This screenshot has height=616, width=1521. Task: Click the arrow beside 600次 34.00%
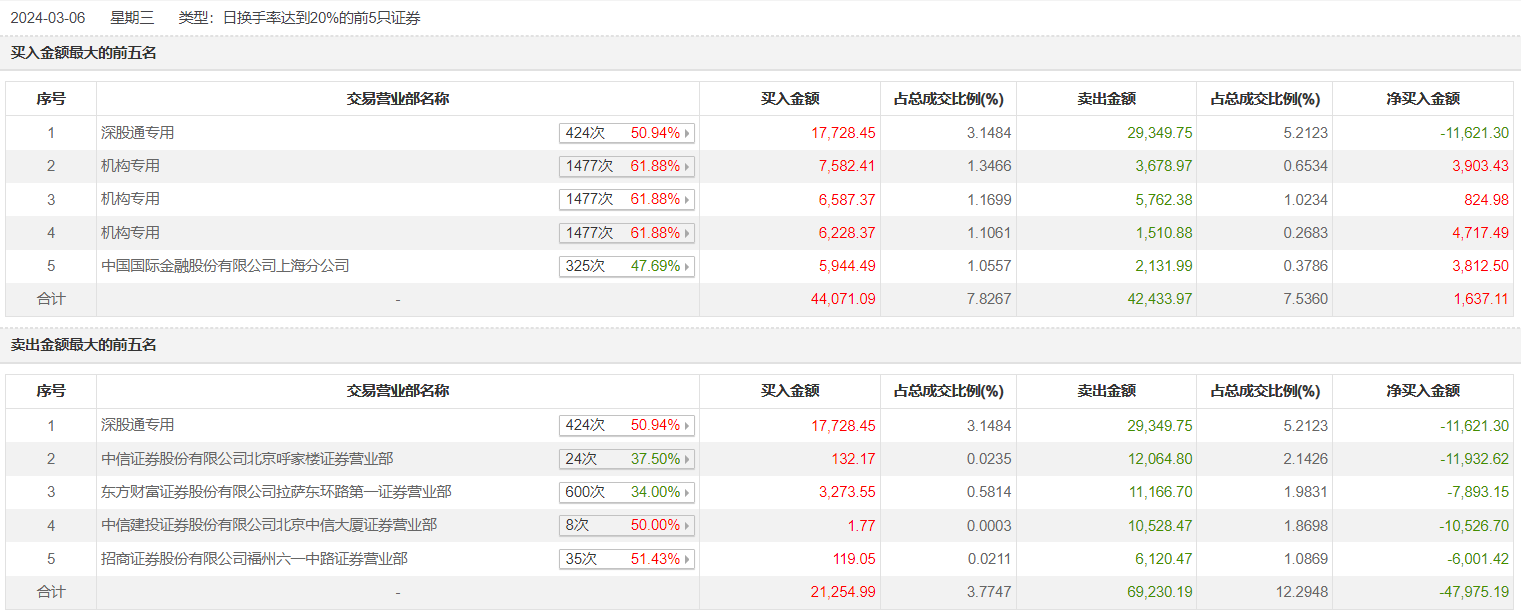[x=687, y=492]
